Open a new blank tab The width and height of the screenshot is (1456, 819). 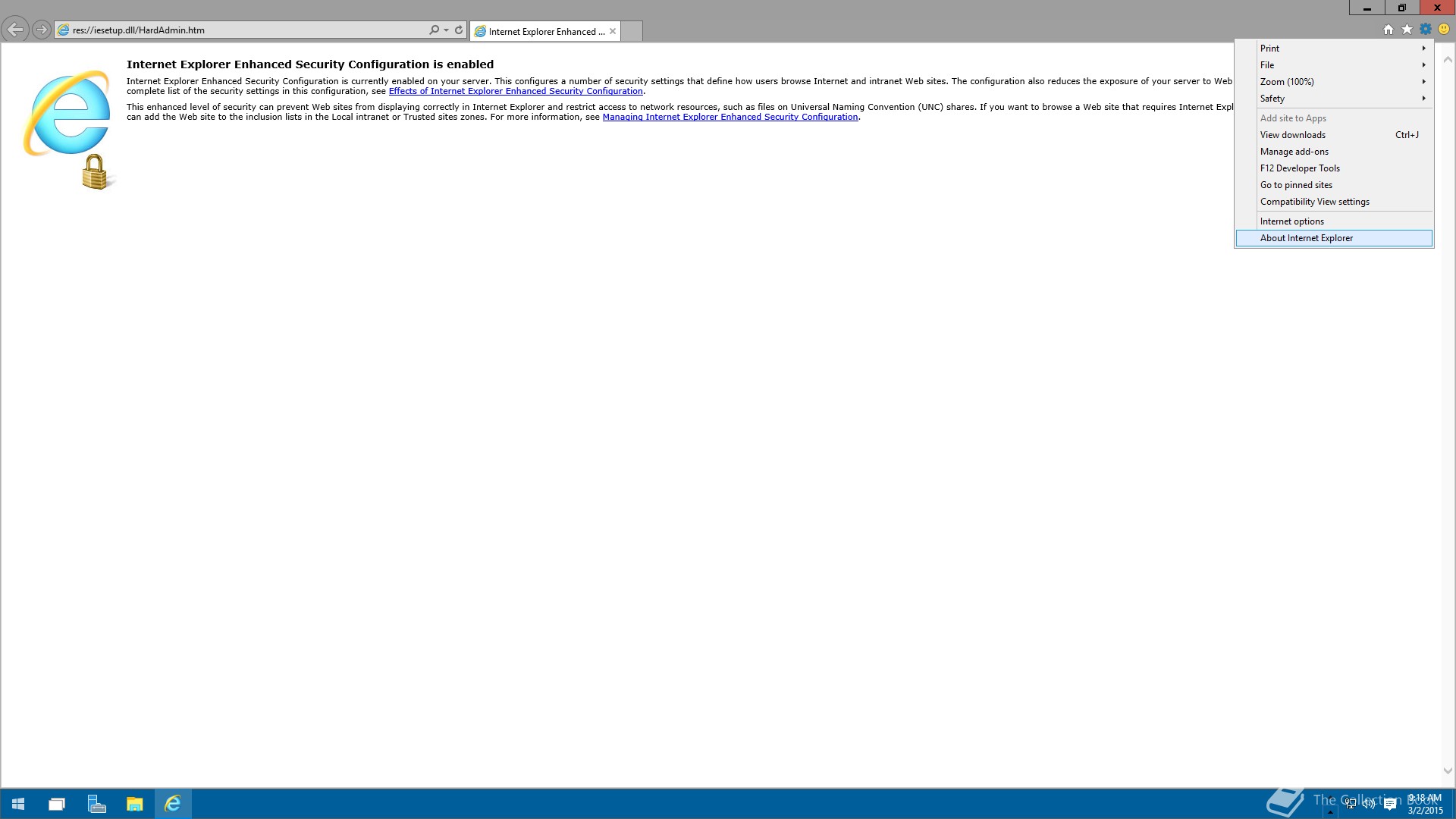[632, 31]
